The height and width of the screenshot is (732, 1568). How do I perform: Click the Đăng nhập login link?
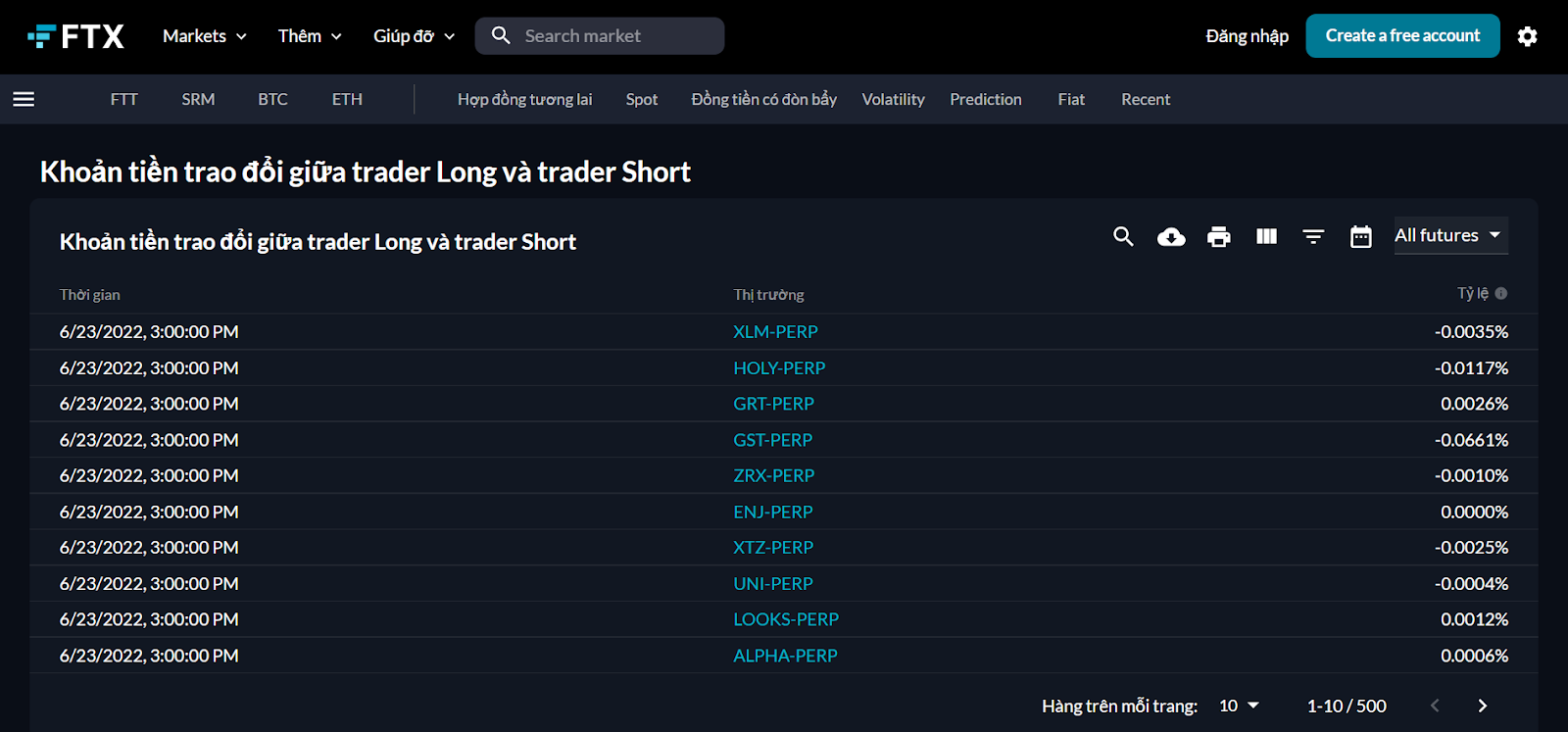(1247, 36)
